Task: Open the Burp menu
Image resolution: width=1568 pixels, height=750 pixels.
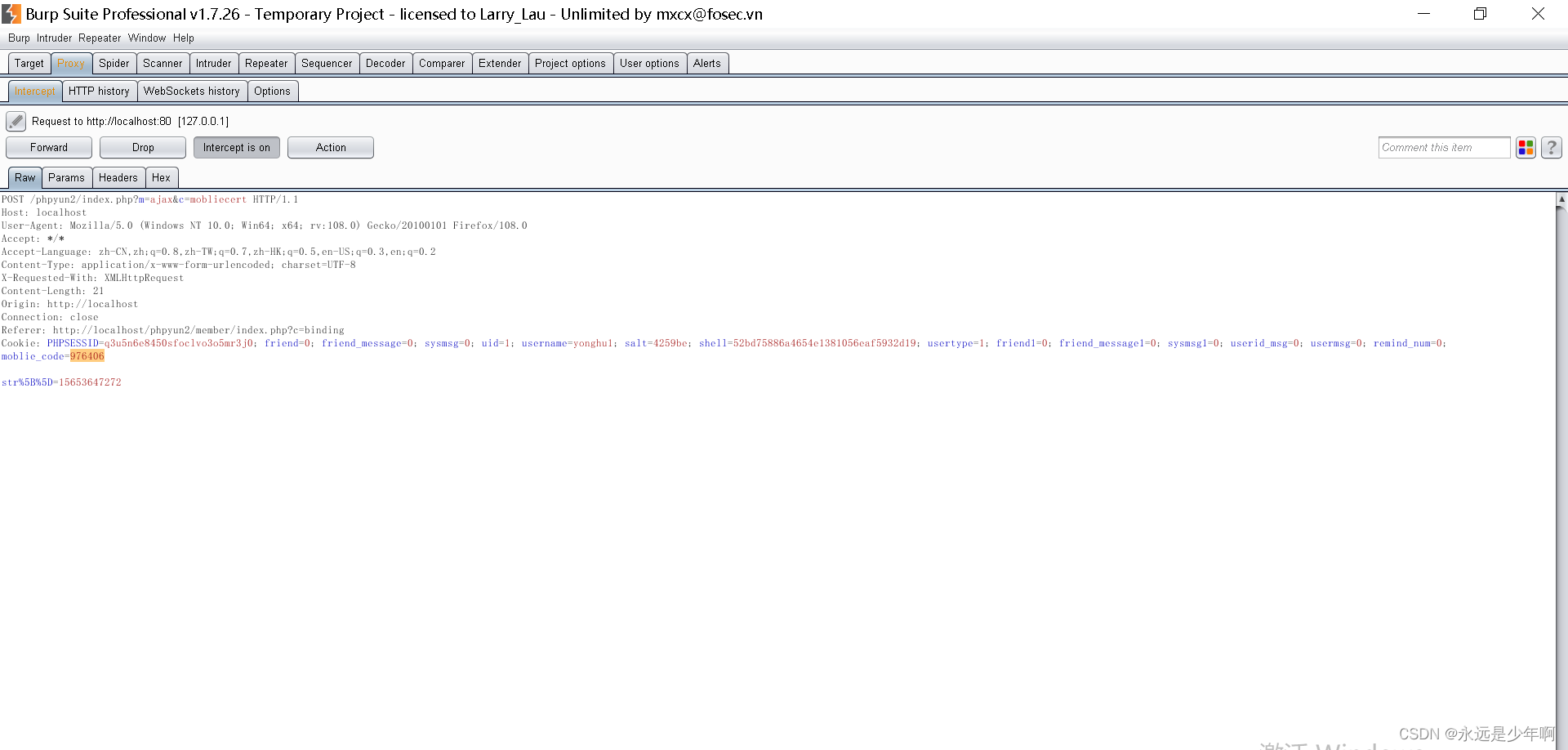Action: (x=19, y=38)
